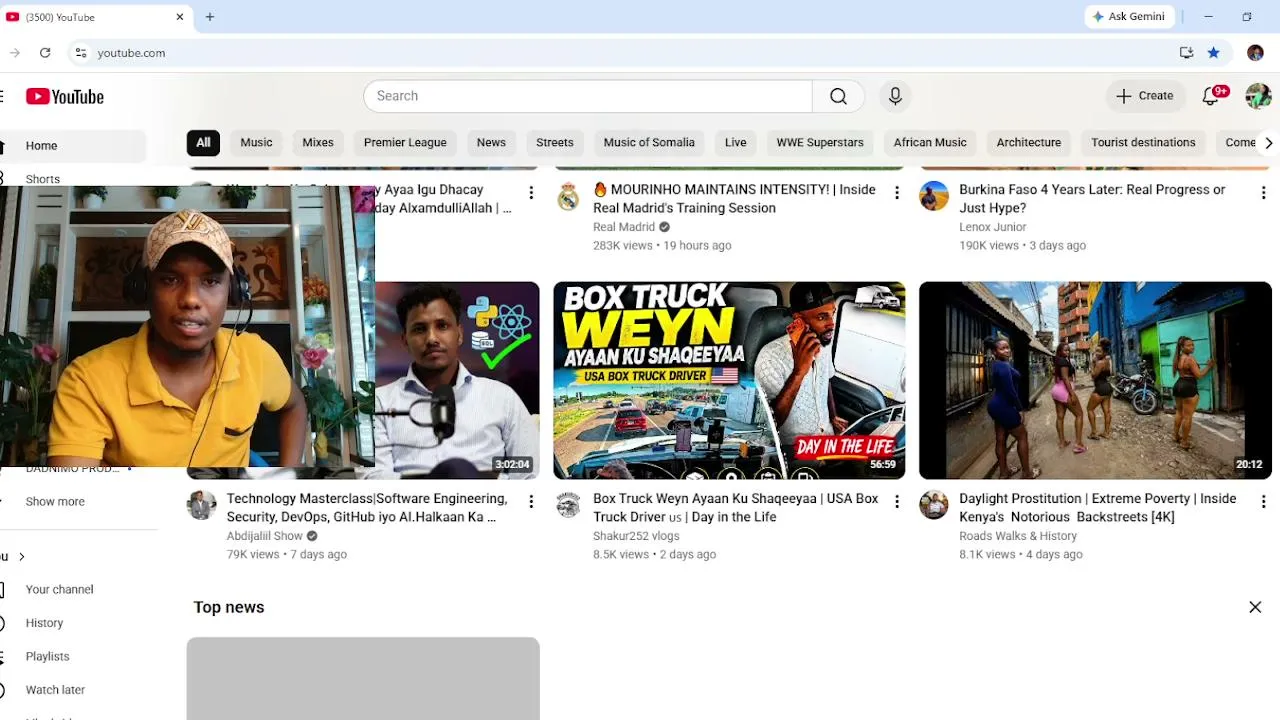Open the Real Madrid channel avatar
The width and height of the screenshot is (1280, 720).
[568, 196]
